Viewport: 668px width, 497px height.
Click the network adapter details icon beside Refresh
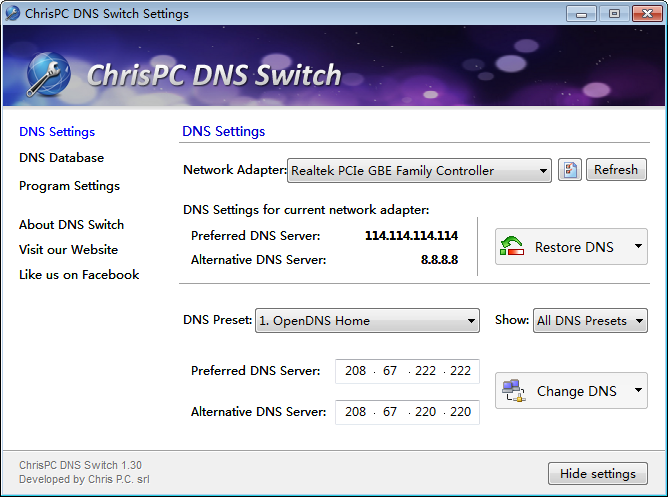[570, 170]
